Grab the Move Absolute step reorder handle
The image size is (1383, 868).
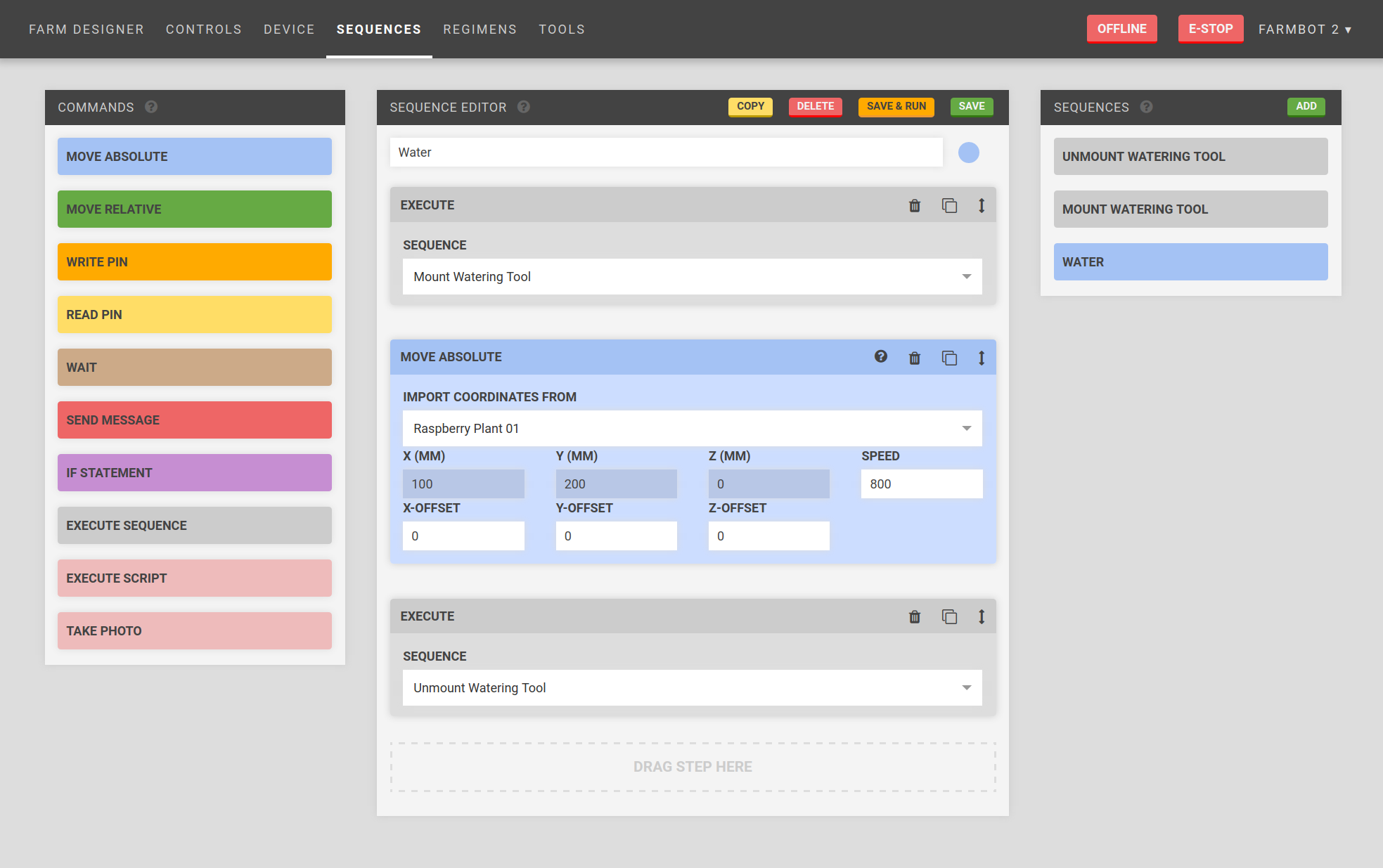click(x=981, y=358)
